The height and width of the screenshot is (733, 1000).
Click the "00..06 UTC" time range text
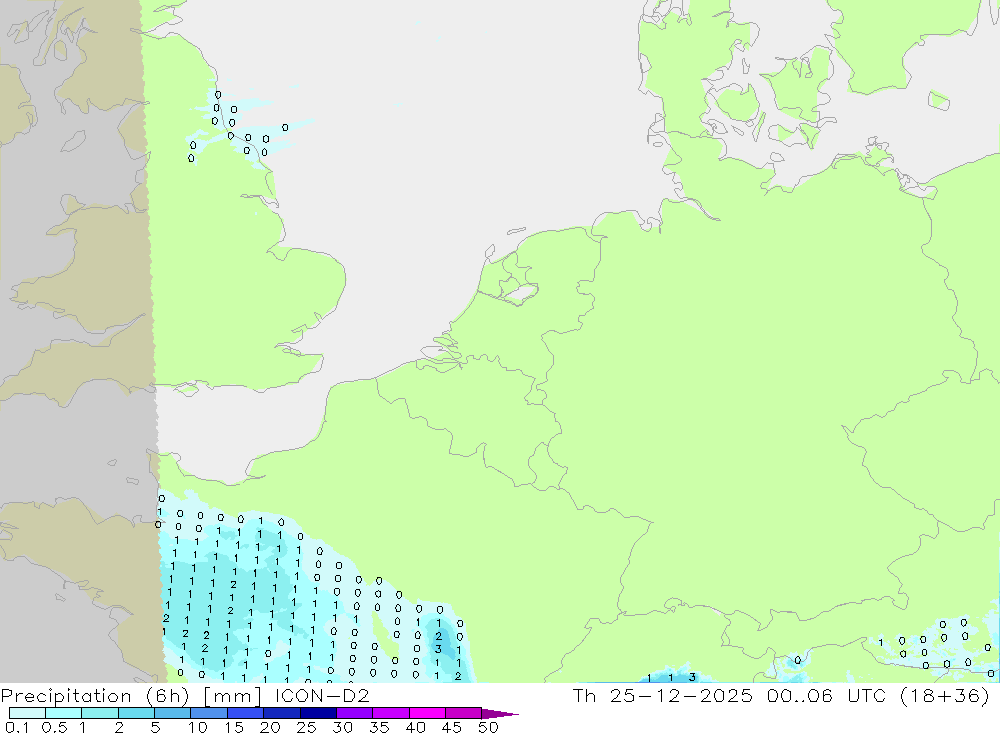click(x=826, y=695)
